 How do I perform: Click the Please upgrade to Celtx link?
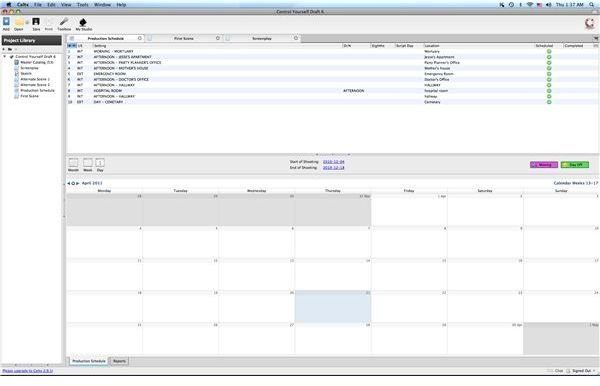pos(28,371)
